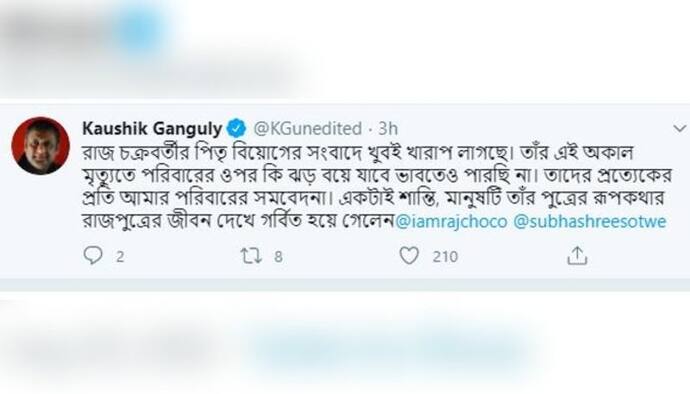Screen dimensions: 690x394
Task: Like the tweet with the heart icon
Action: (x=409, y=256)
